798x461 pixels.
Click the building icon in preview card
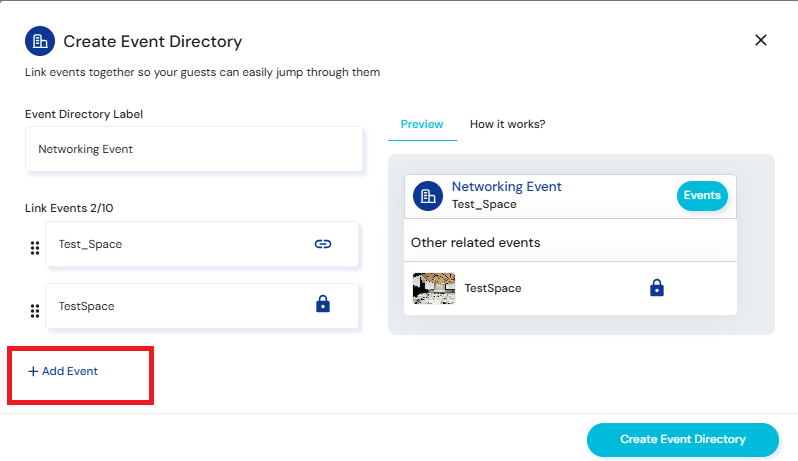[428, 196]
